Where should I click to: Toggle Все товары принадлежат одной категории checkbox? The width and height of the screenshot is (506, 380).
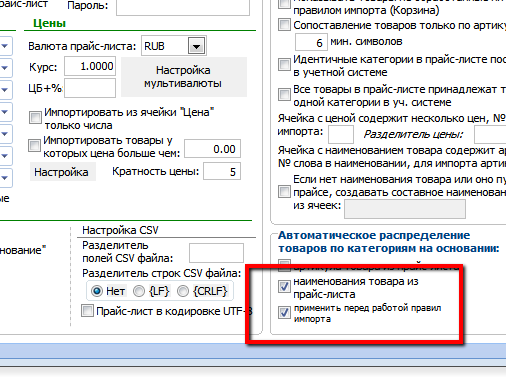click(284, 95)
